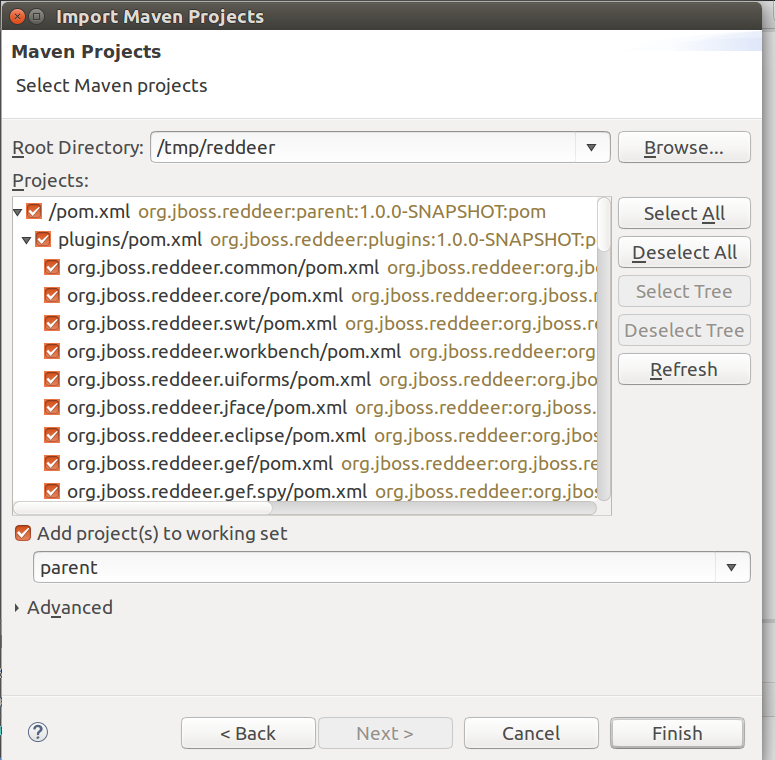This screenshot has width=775, height=760.
Task: Disable Add project(s) to working set
Action: [24, 534]
